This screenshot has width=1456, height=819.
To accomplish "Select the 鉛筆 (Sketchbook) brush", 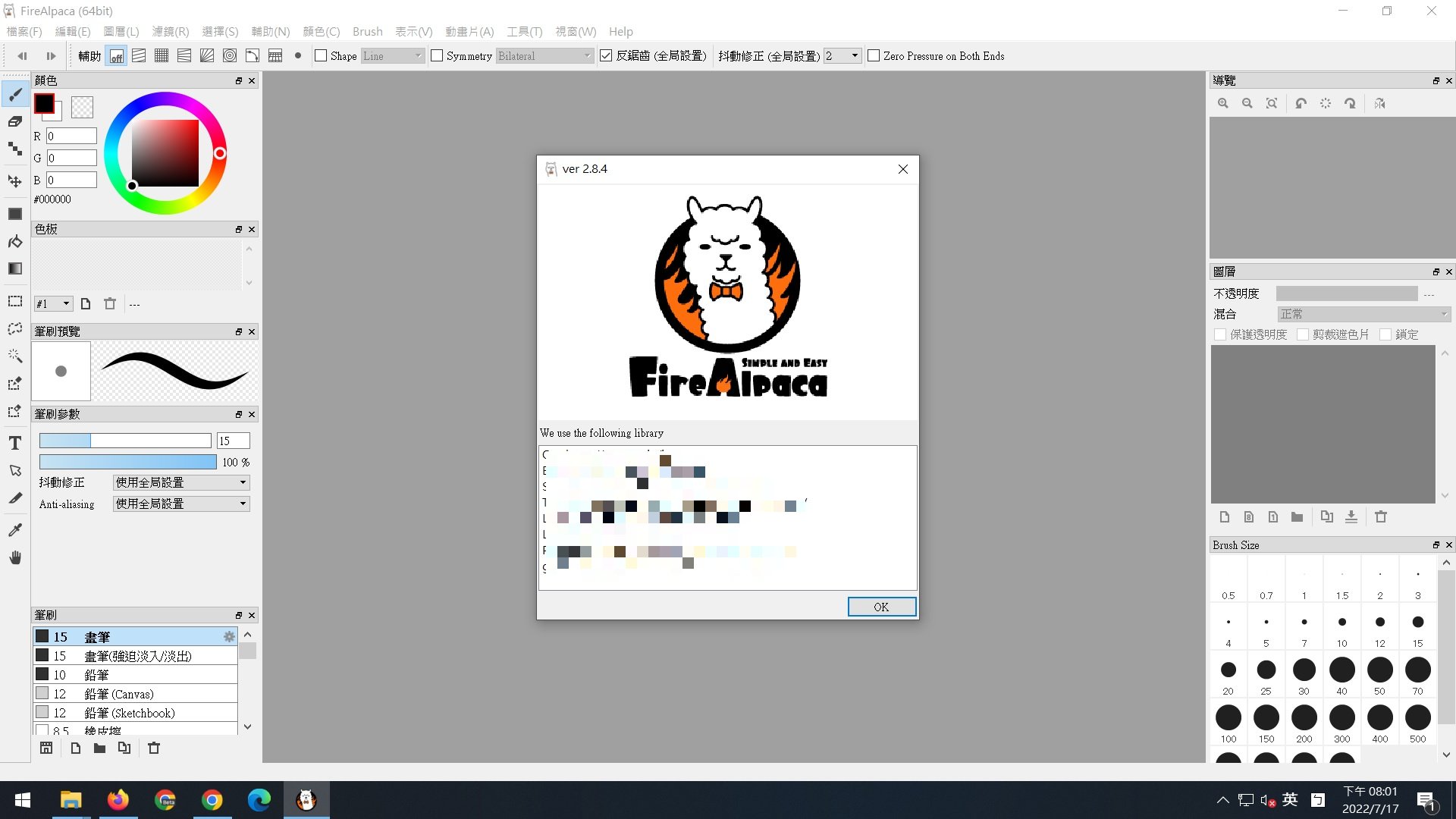I will point(136,713).
